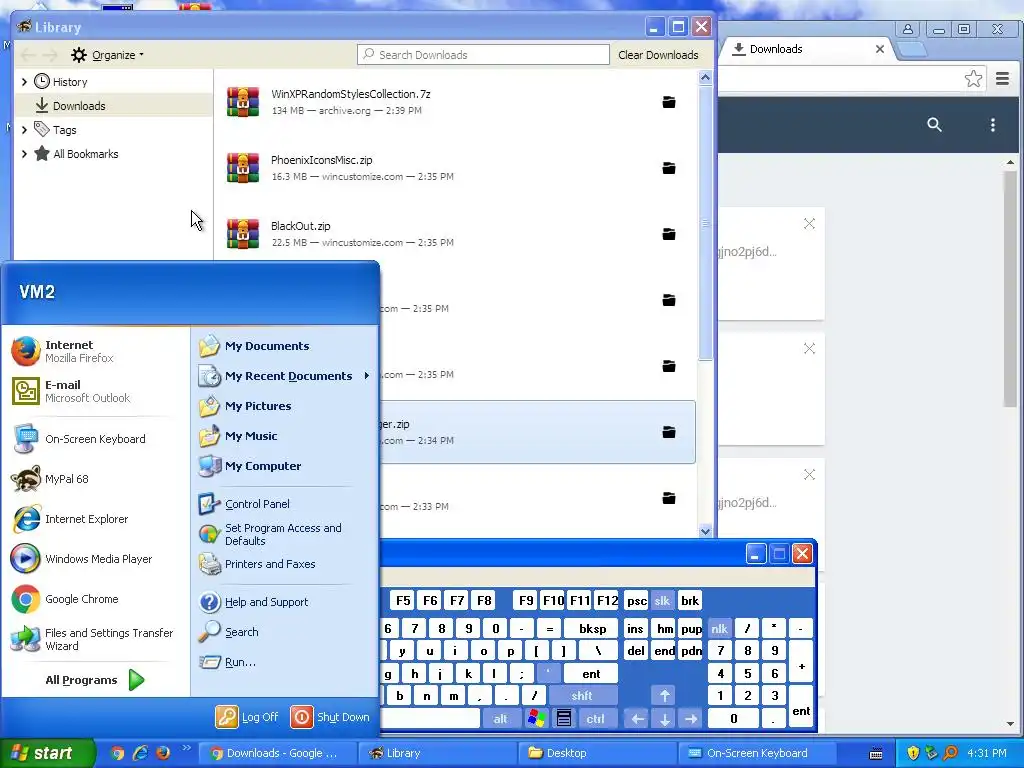This screenshot has height=768, width=1024.
Task: Switch to Desktop taskbar button
Action: pyautogui.click(x=596, y=753)
